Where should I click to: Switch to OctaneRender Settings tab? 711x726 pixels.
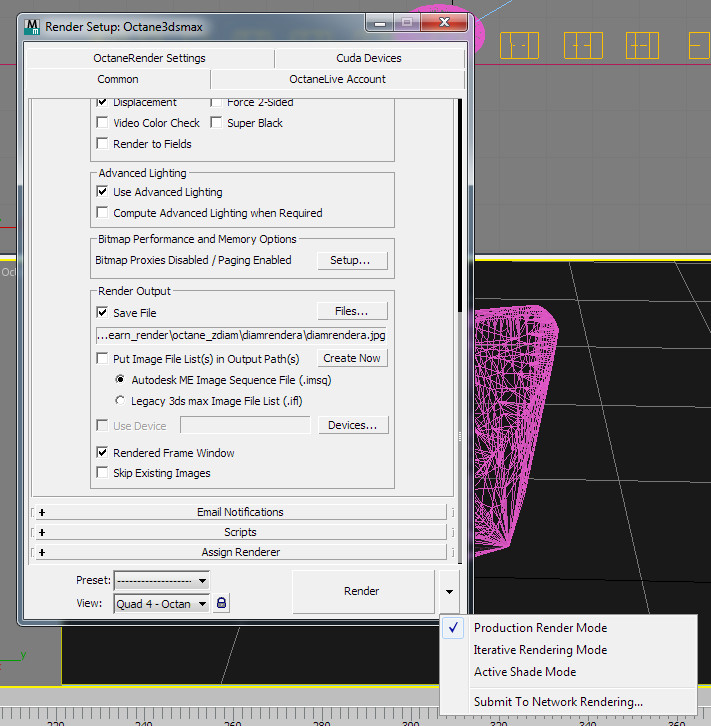pyautogui.click(x=150, y=58)
